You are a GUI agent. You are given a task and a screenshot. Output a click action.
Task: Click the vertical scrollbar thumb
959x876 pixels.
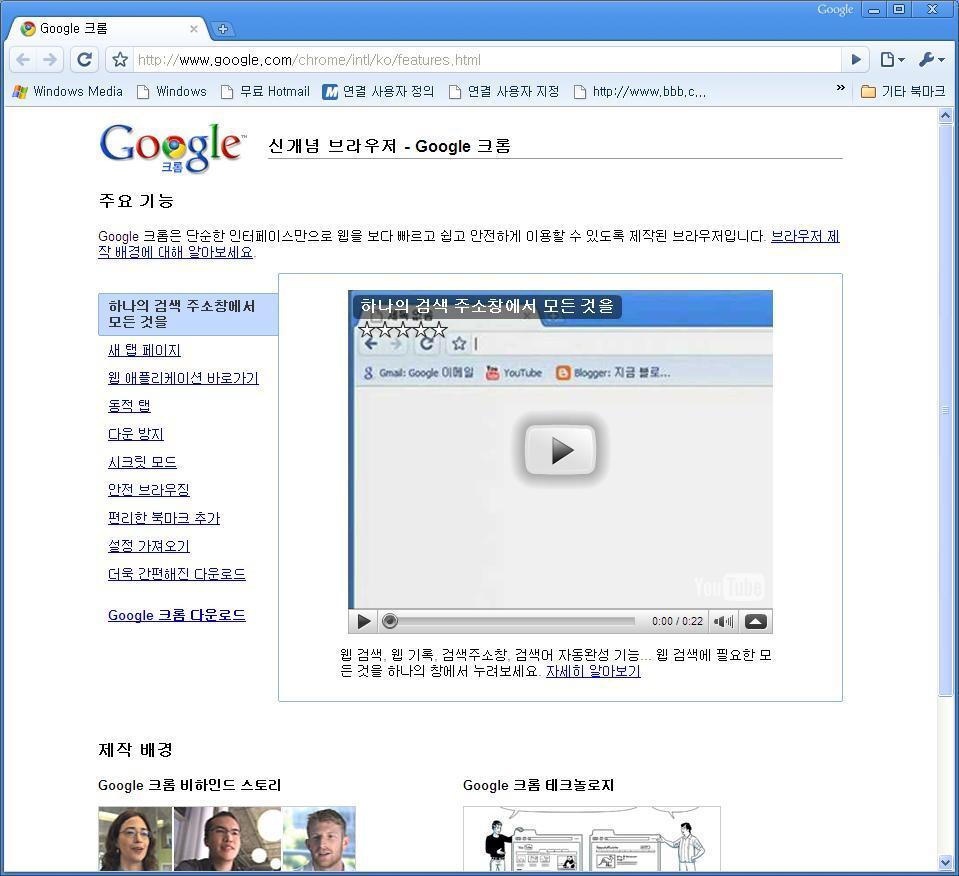pos(945,409)
